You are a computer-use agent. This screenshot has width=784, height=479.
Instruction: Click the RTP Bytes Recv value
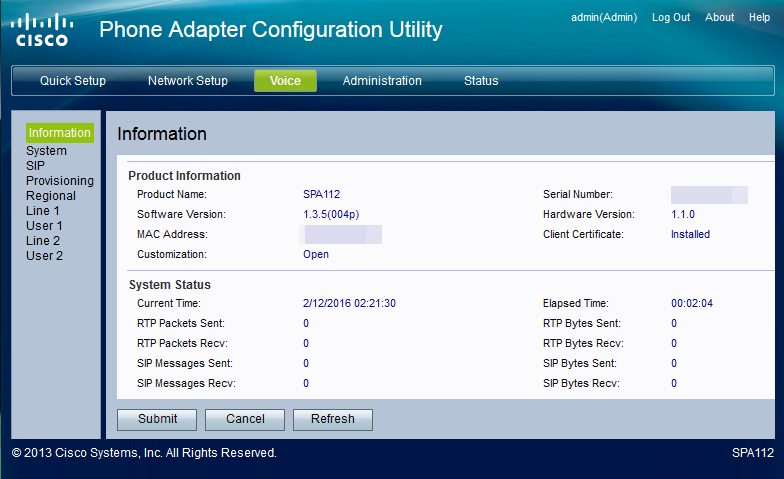tap(674, 343)
